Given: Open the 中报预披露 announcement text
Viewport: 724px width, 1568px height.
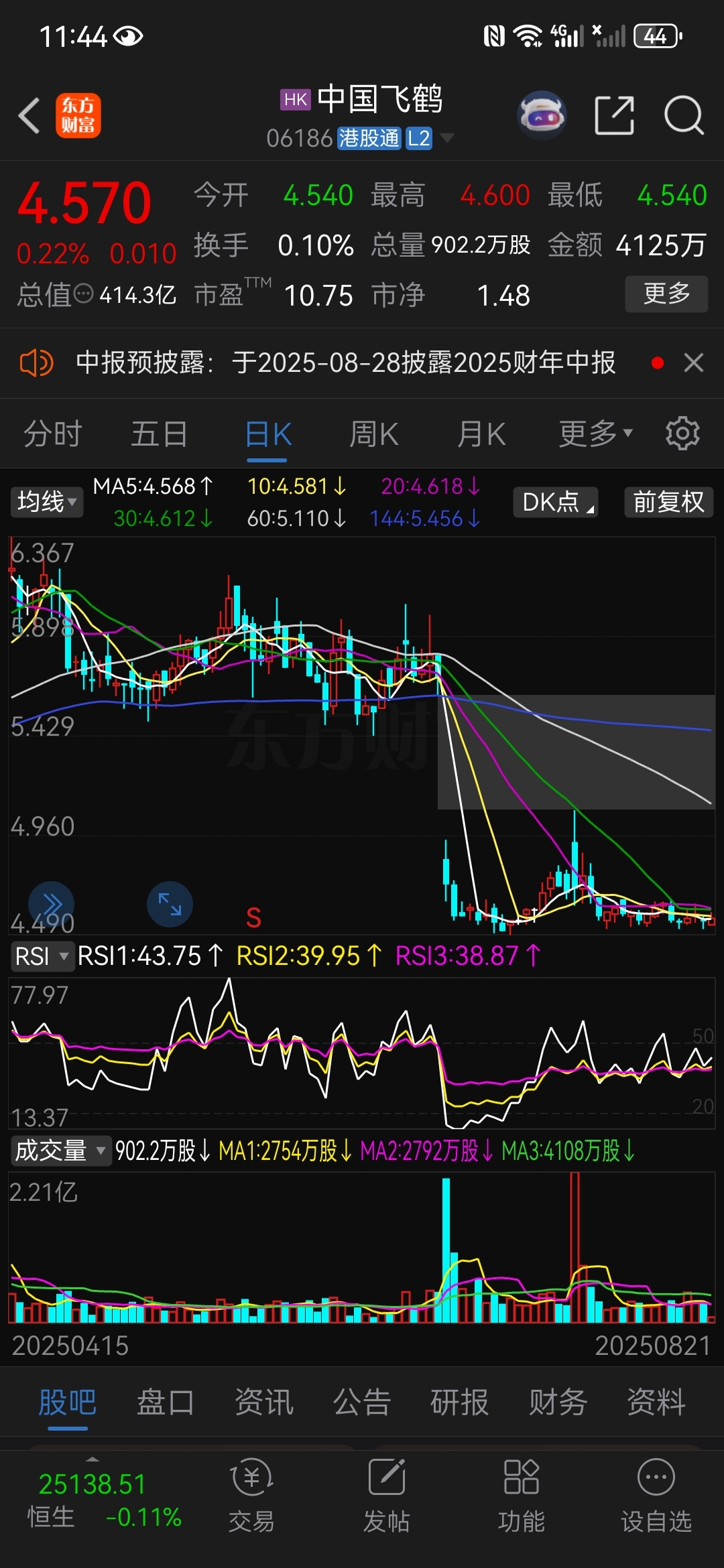Looking at the screenshot, I should 345,363.
